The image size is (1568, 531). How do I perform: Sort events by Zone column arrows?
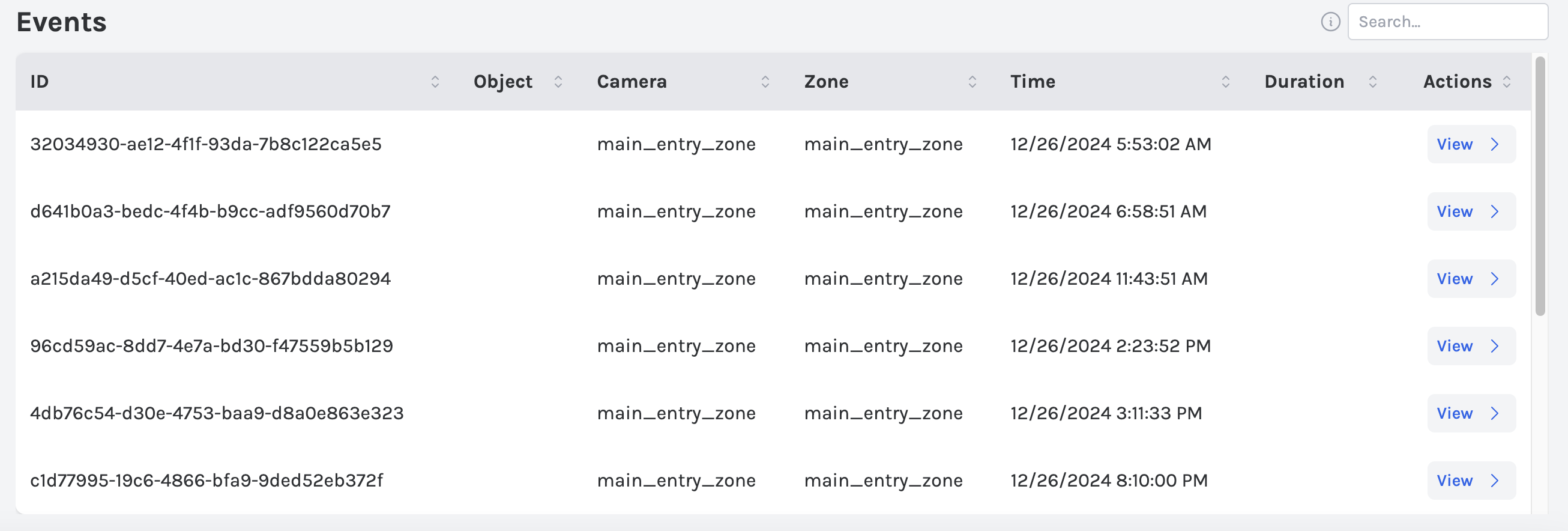coord(972,82)
